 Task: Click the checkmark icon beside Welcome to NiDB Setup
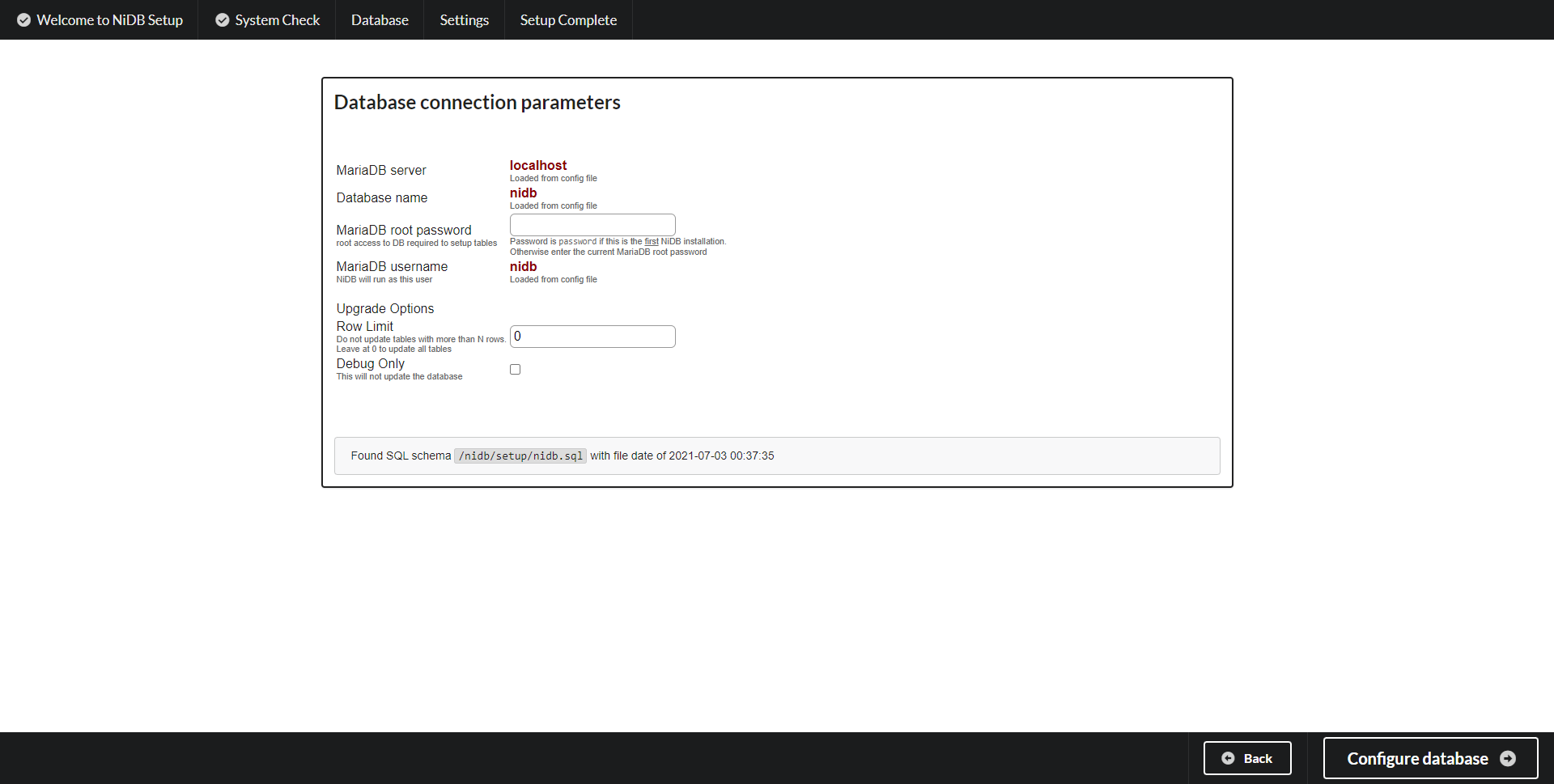coord(23,19)
